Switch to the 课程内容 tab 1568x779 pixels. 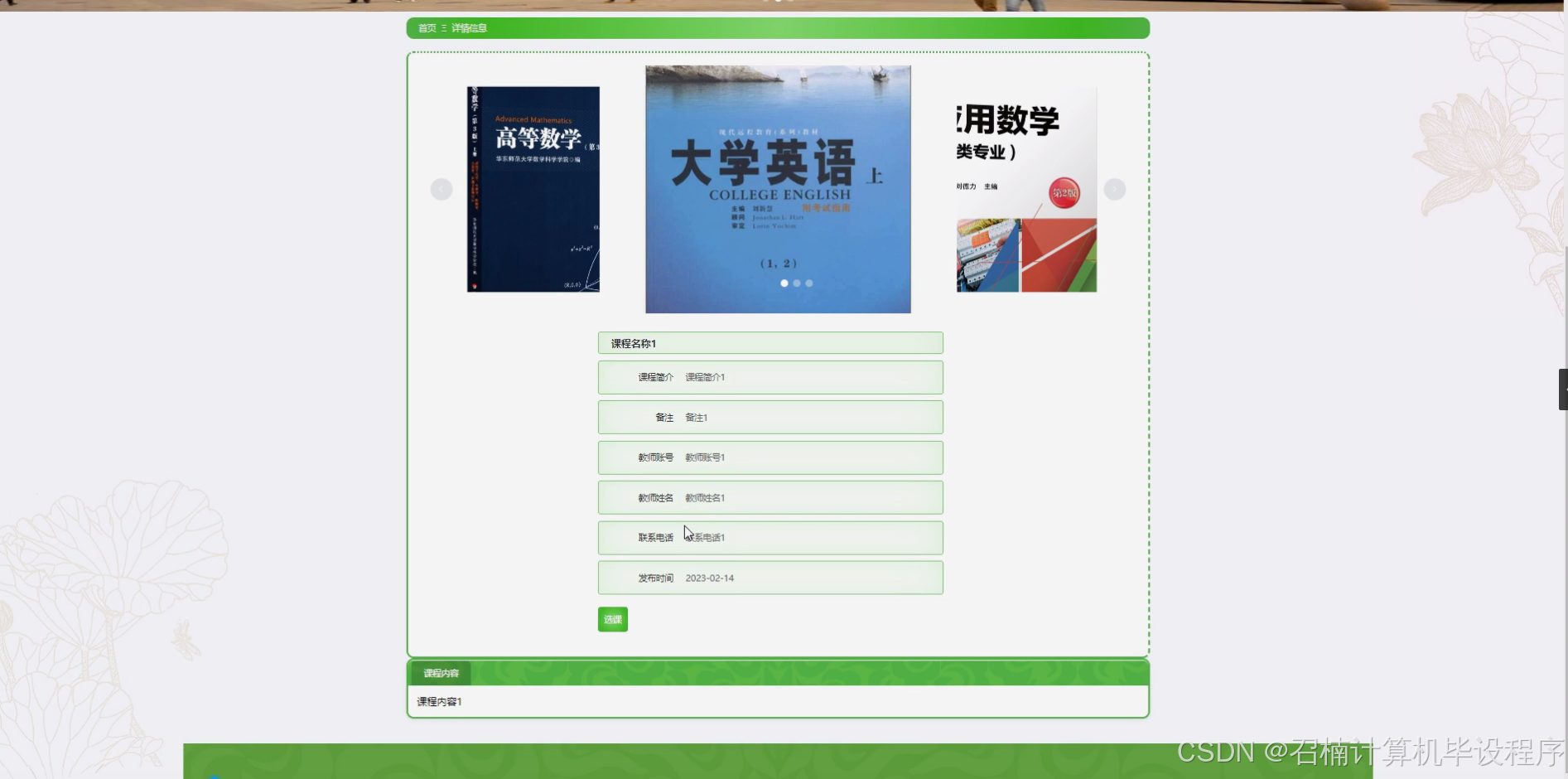442,673
